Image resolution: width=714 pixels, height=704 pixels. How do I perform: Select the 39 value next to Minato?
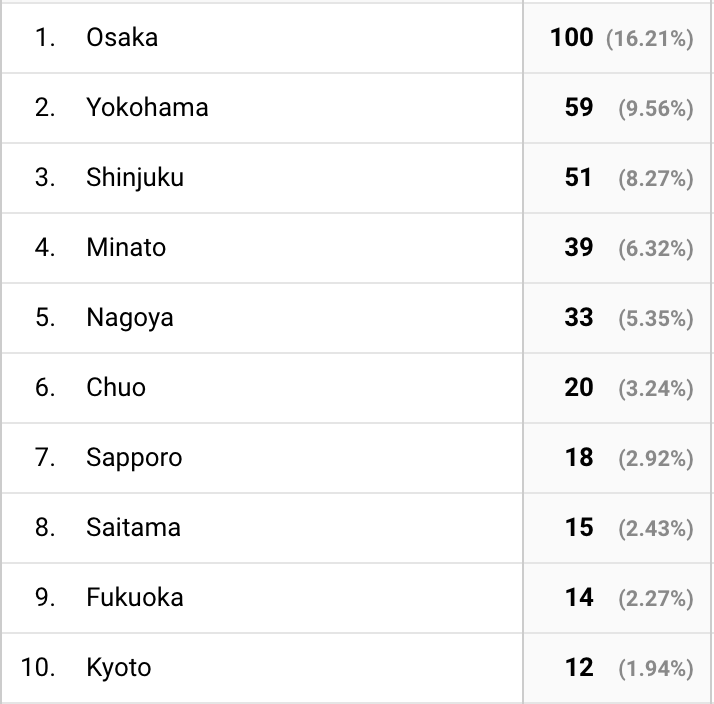pyautogui.click(x=578, y=248)
